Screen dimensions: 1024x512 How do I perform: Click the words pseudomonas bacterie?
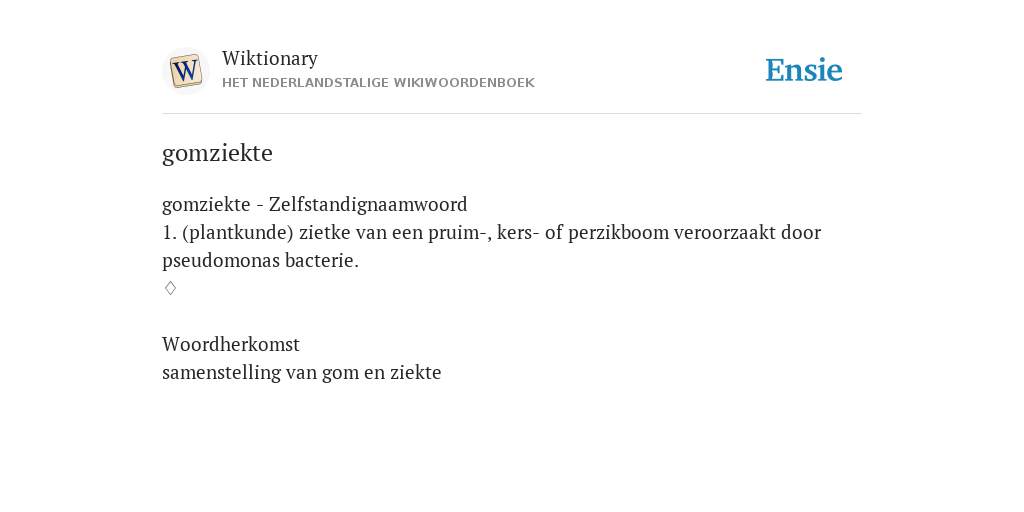tap(261, 261)
